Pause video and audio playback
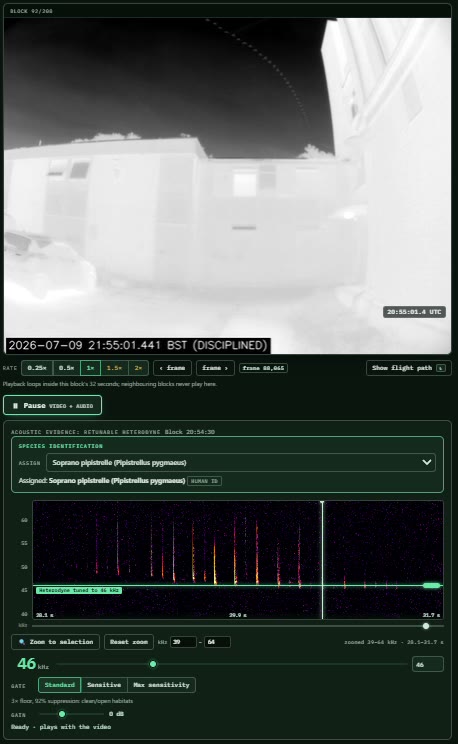 (x=52, y=405)
